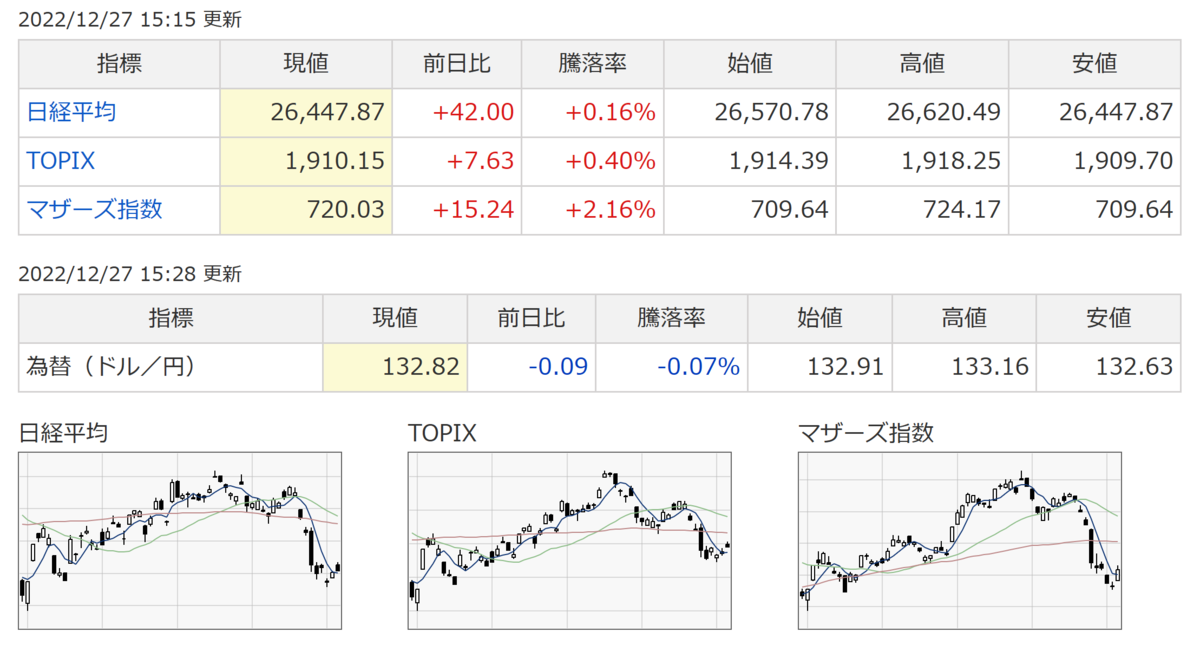The height and width of the screenshot is (645, 1200).
Task: Click the 安値 header in exchange table
Action: click(1109, 319)
